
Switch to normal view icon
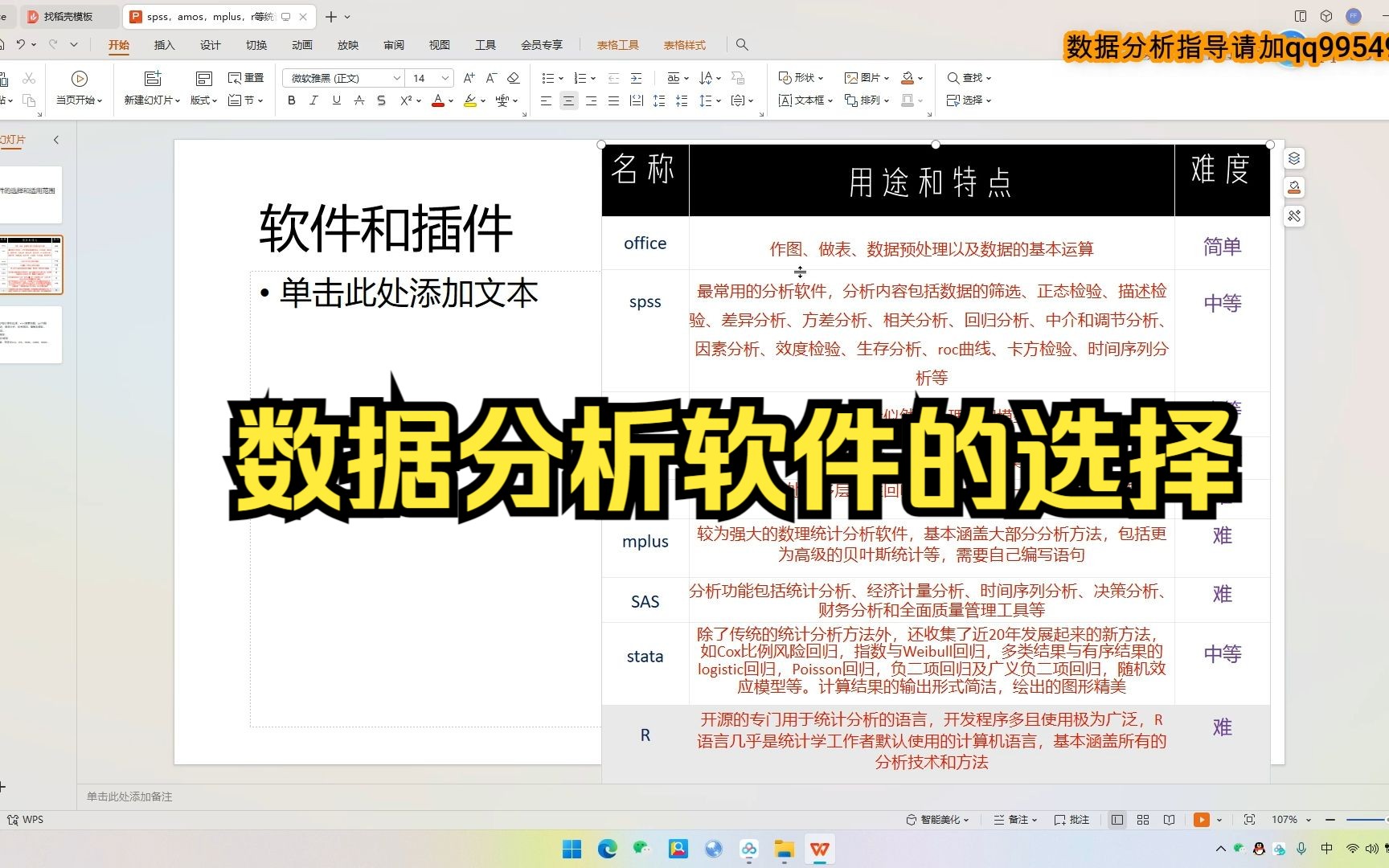[1117, 820]
